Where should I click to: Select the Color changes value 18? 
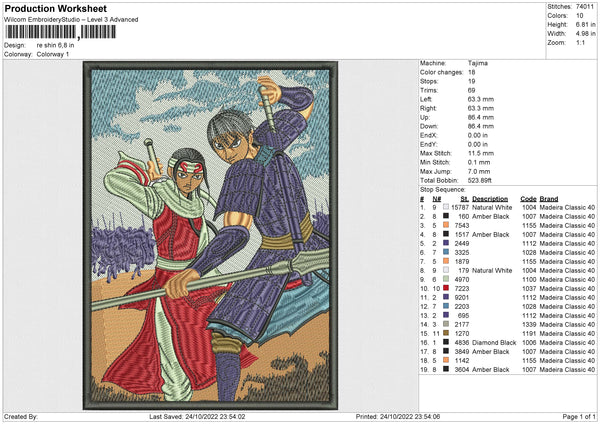[x=471, y=72]
